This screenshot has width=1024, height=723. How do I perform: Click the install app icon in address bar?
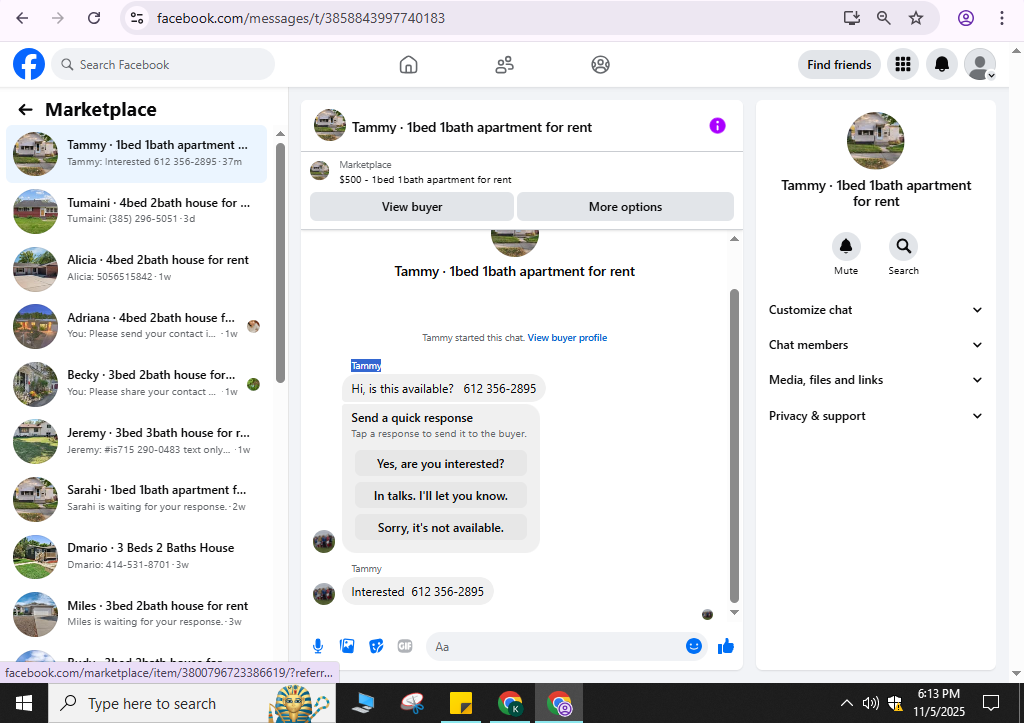tap(852, 18)
